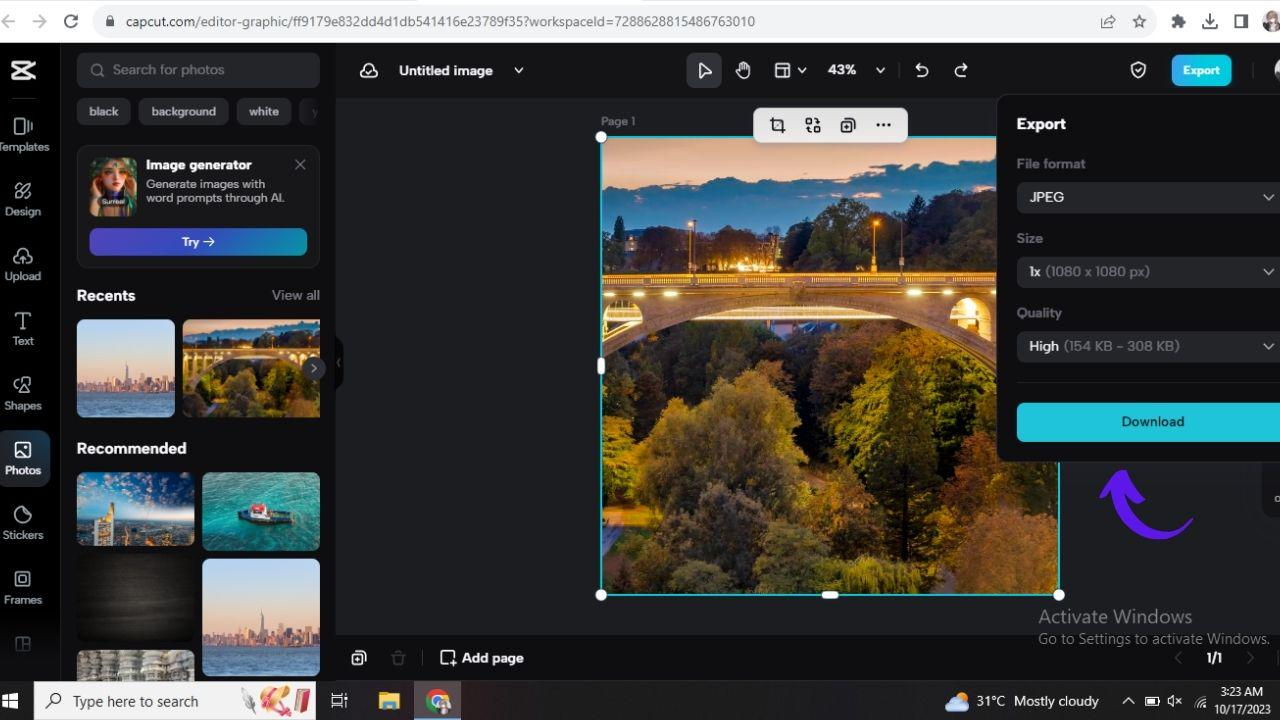Screen dimensions: 1280x720
Task: Select the Photos sidebar panel
Action: pyautogui.click(x=23, y=458)
